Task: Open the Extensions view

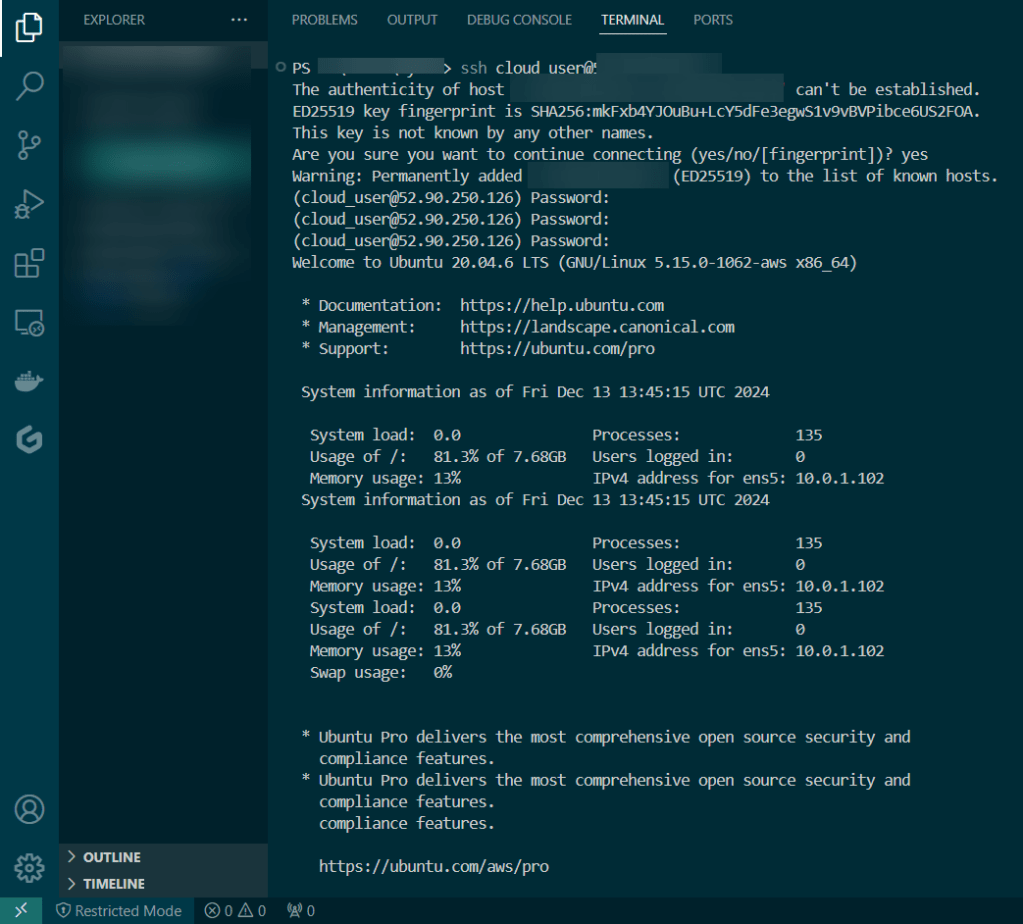Action: pyautogui.click(x=29, y=264)
